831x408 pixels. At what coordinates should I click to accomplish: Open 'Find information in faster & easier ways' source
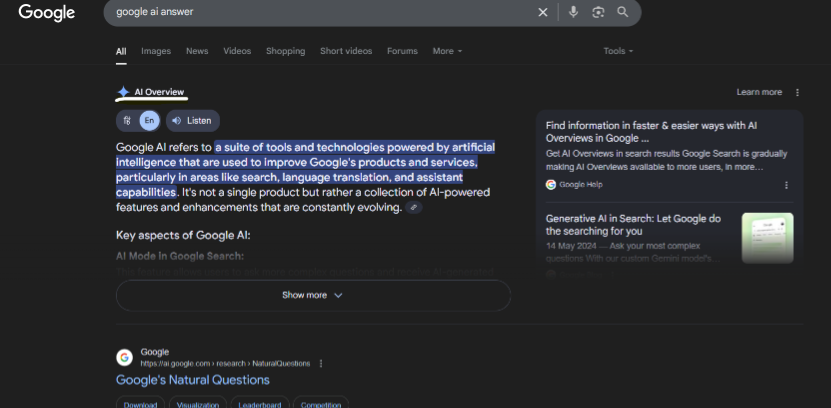[651, 132]
